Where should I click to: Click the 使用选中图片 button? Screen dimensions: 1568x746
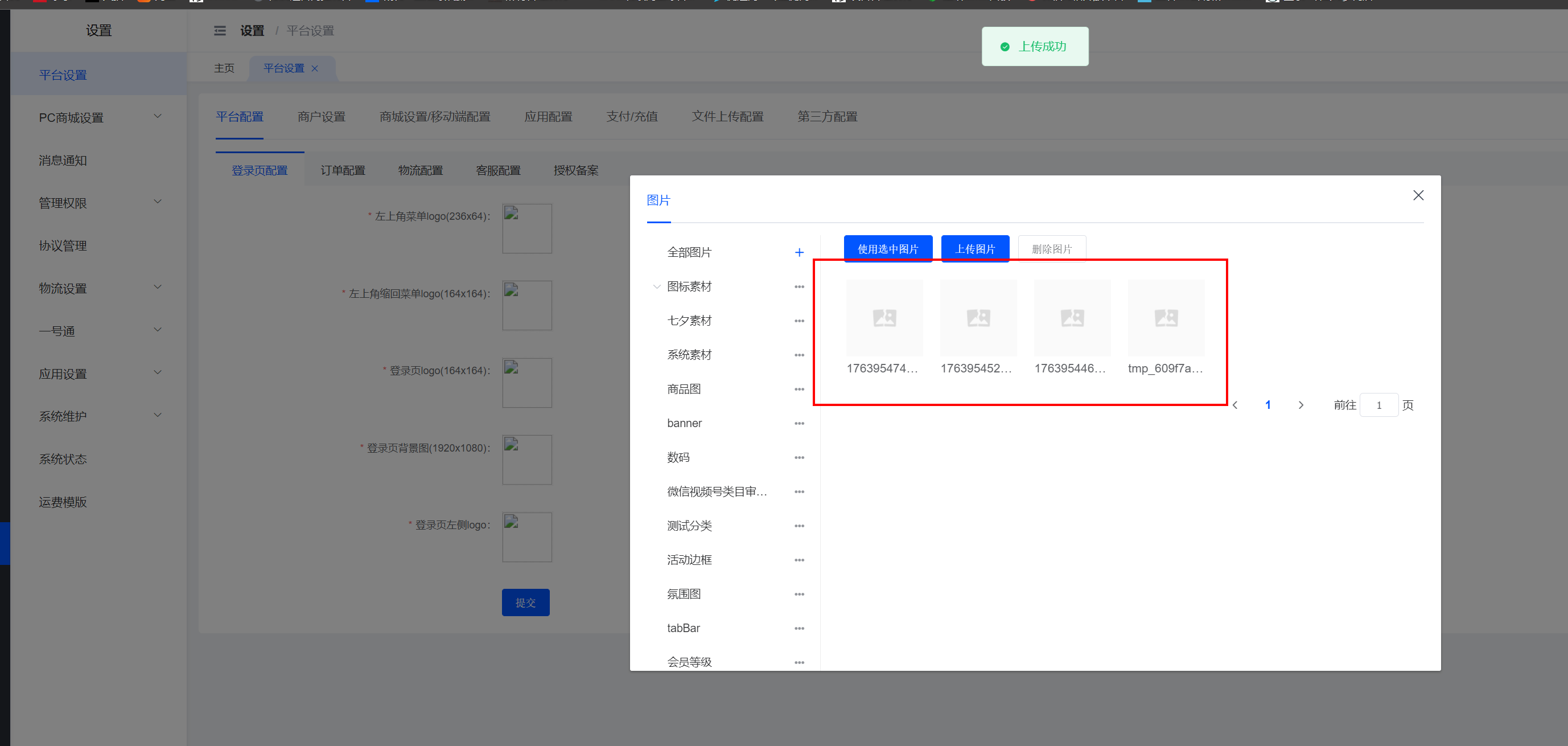(887, 249)
